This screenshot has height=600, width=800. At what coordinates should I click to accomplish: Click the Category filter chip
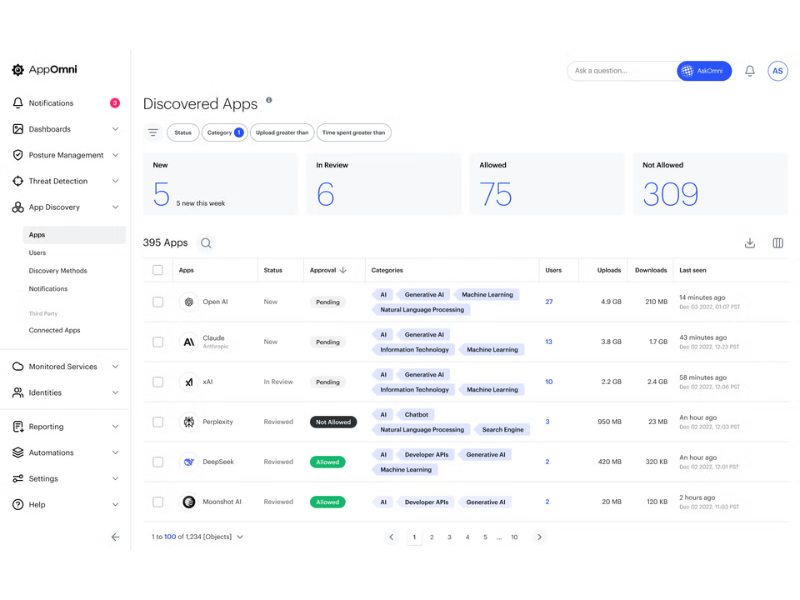coord(224,132)
